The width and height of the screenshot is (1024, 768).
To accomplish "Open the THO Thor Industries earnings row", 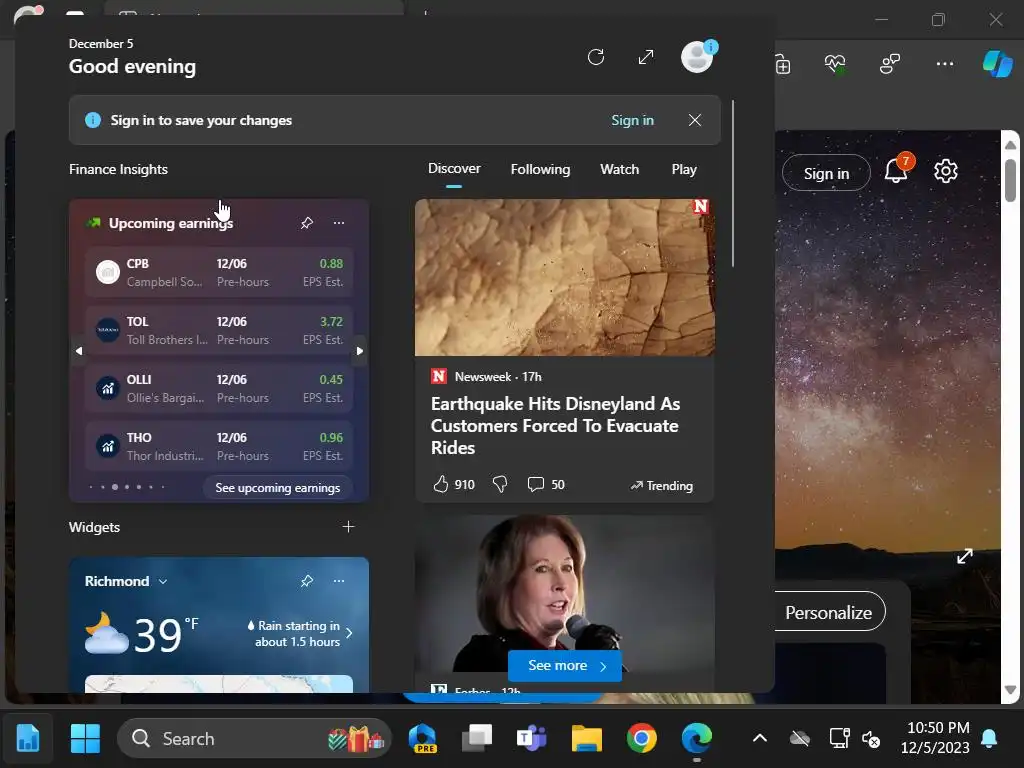I will [219, 447].
